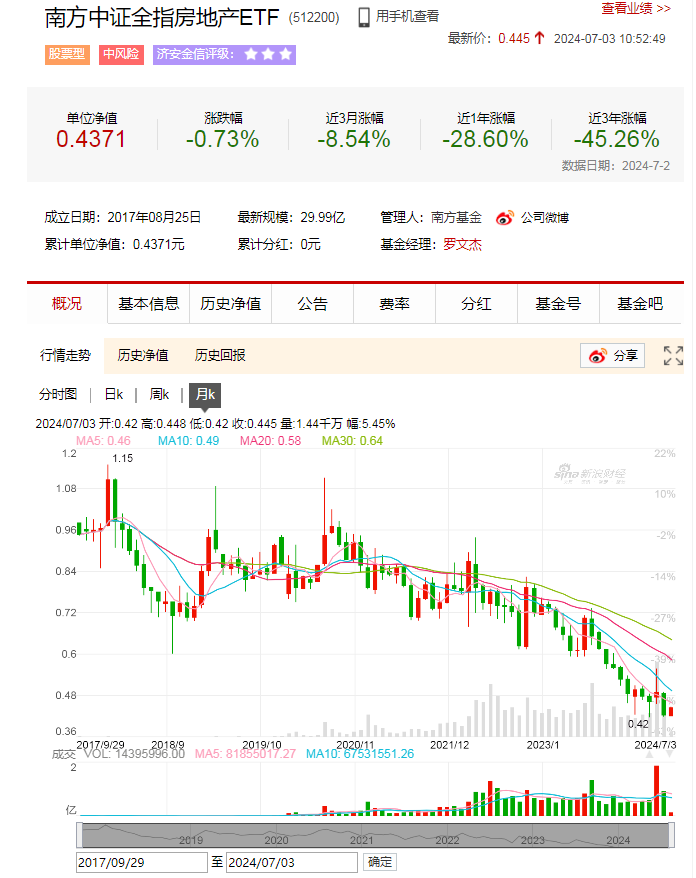Click the 成立日期: 2017年08月25日 text
The image size is (696, 878).
click(123, 217)
